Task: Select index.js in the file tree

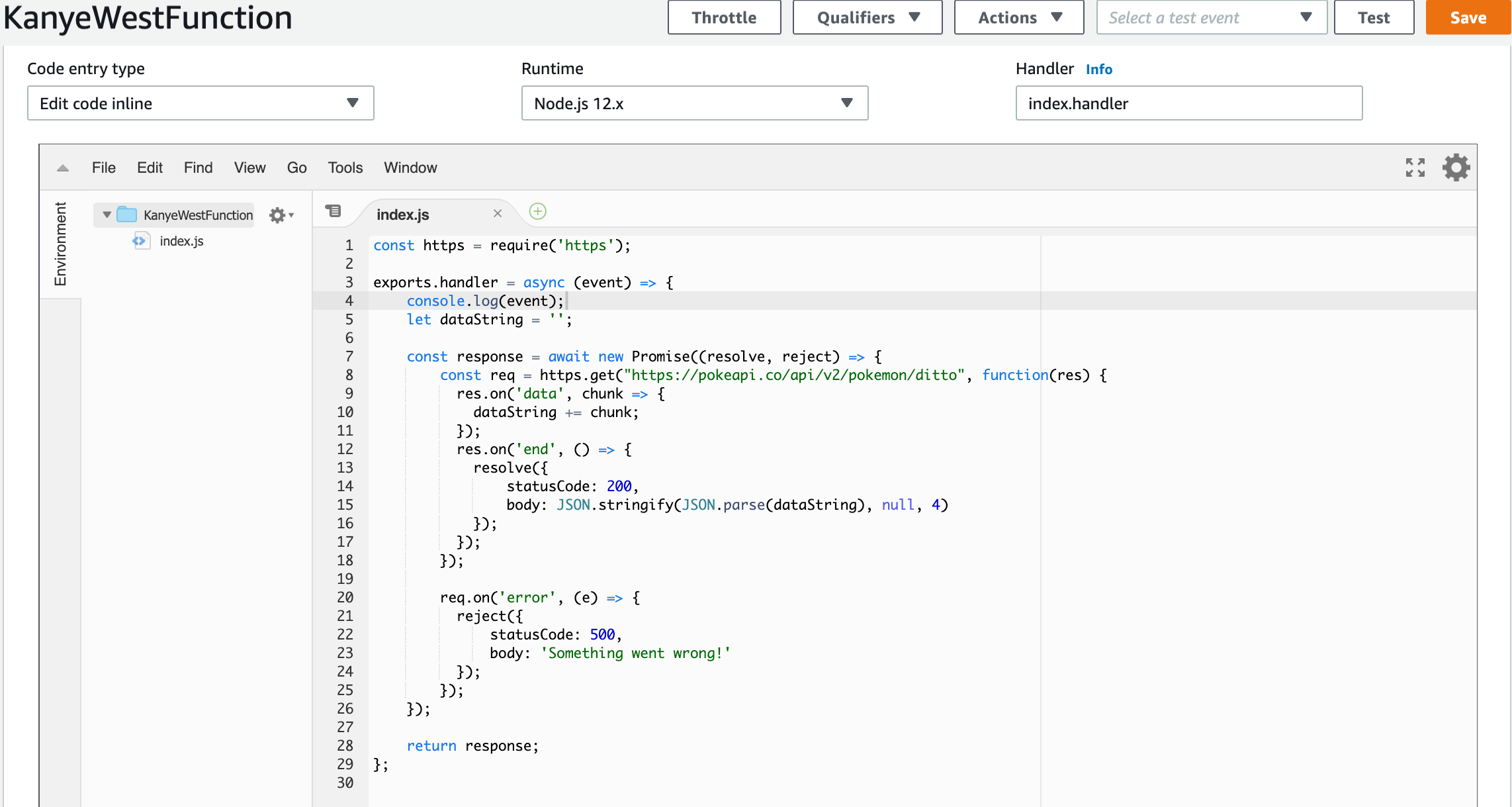Action: 181,241
